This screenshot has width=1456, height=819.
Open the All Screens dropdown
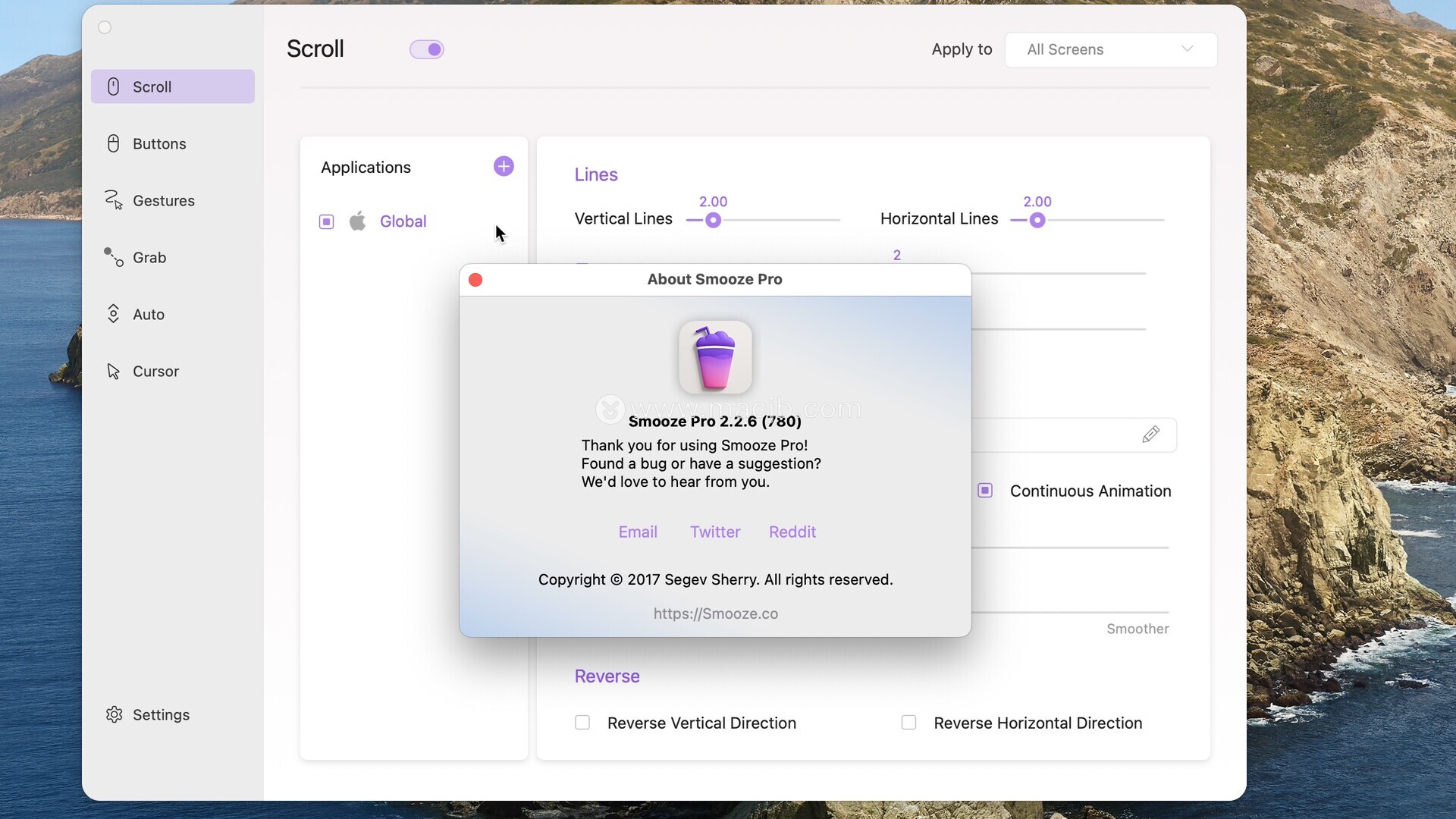[1111, 49]
